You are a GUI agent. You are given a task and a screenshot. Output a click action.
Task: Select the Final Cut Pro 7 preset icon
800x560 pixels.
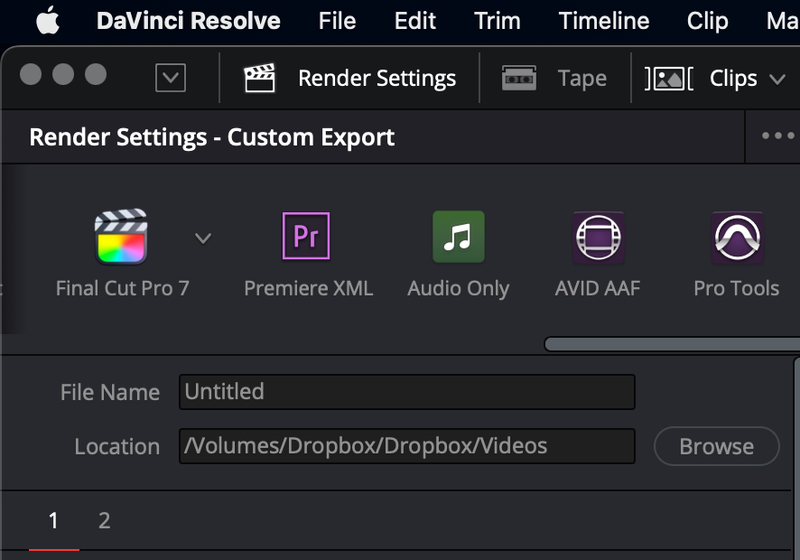pos(121,237)
